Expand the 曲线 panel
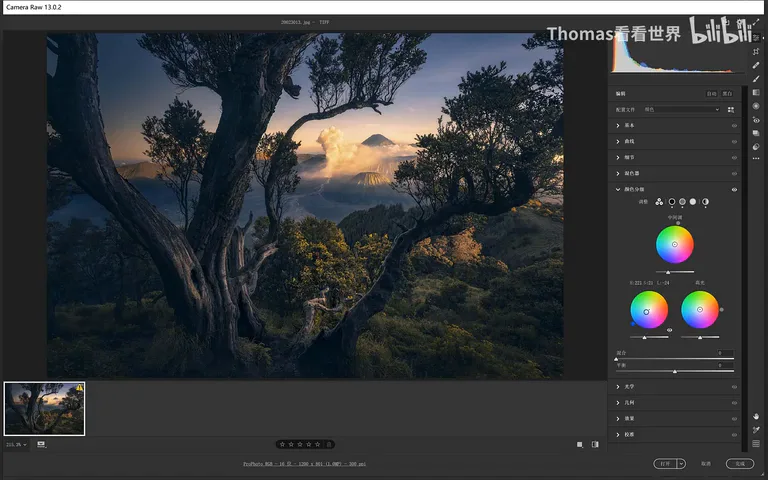This screenshot has width=768, height=480. (x=618, y=142)
